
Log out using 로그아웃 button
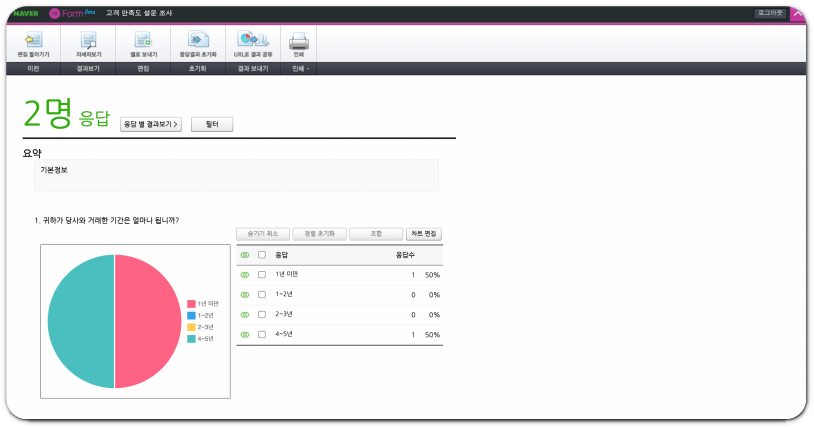tap(770, 13)
